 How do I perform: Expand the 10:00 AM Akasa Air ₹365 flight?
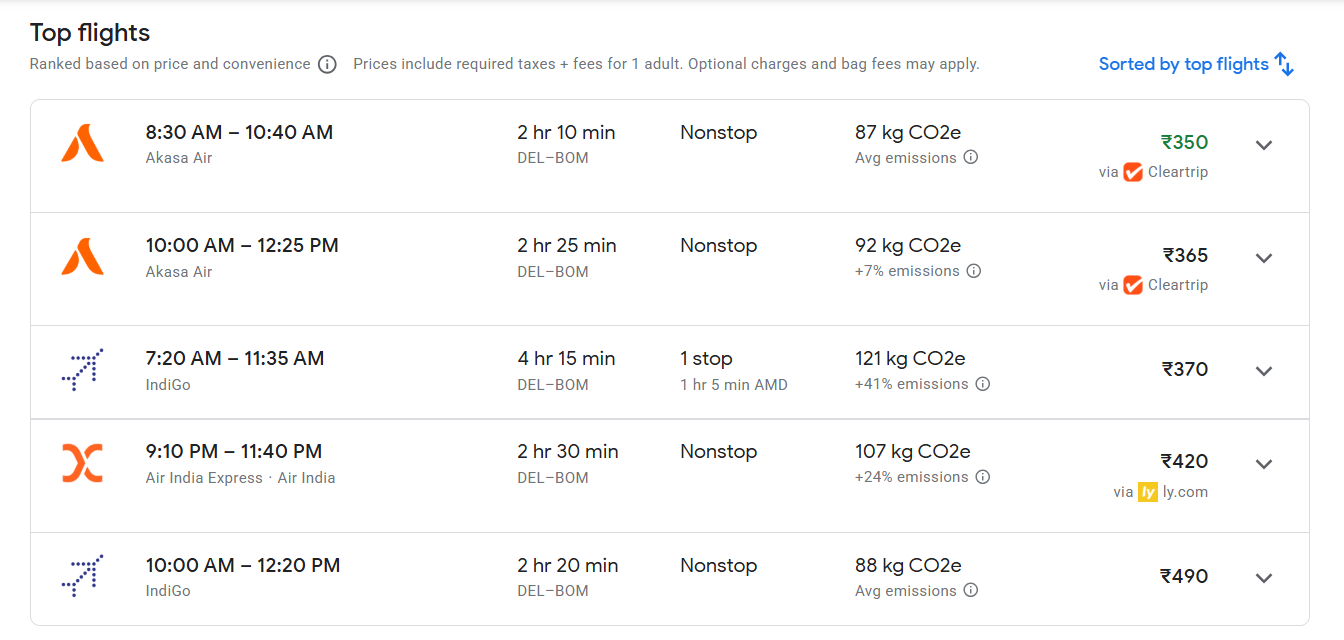[x=1264, y=258]
